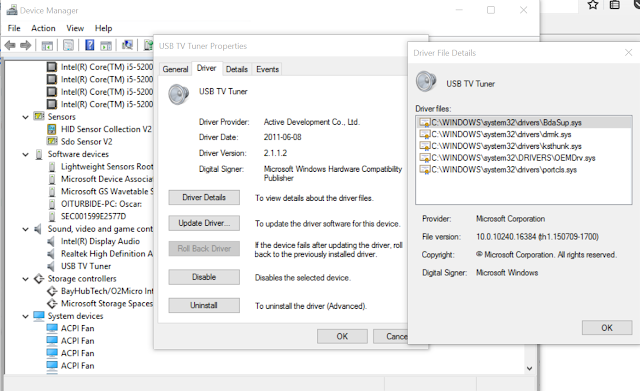Open the File menu
The image size is (640, 391).
click(14, 28)
